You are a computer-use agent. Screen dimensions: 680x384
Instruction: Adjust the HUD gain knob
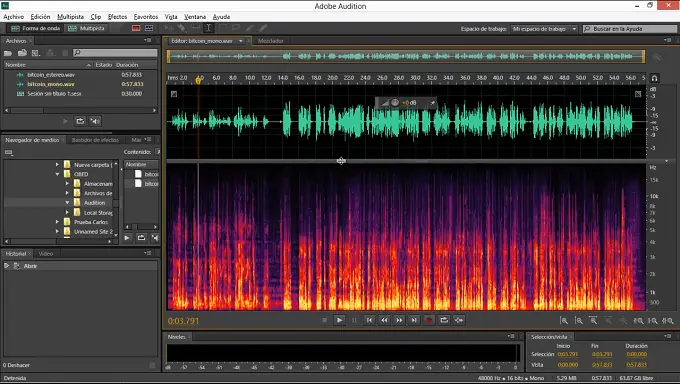coord(395,102)
